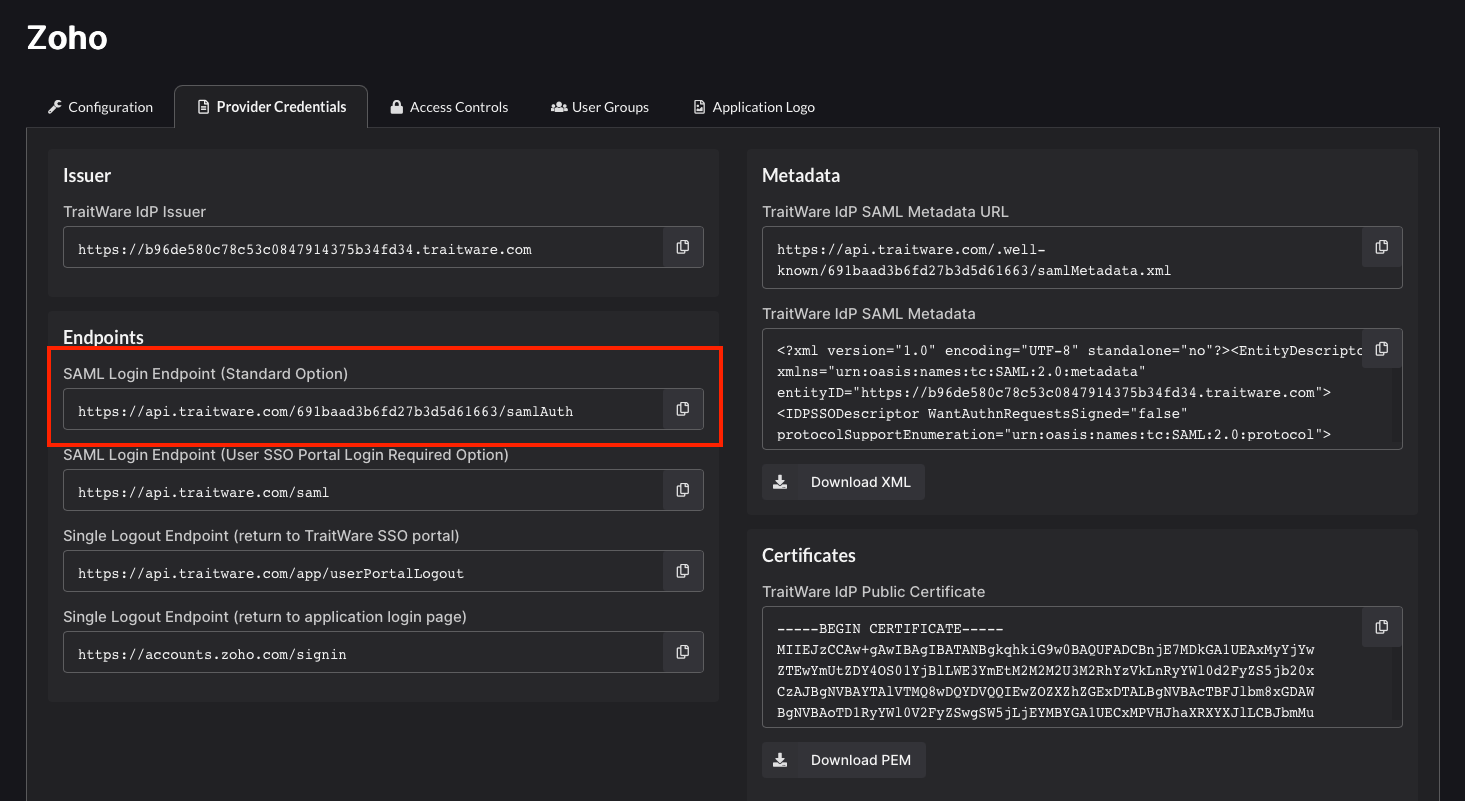This screenshot has height=801, width=1465.
Task: Copy the Zoho signin logout endpoint
Action: [x=683, y=652]
